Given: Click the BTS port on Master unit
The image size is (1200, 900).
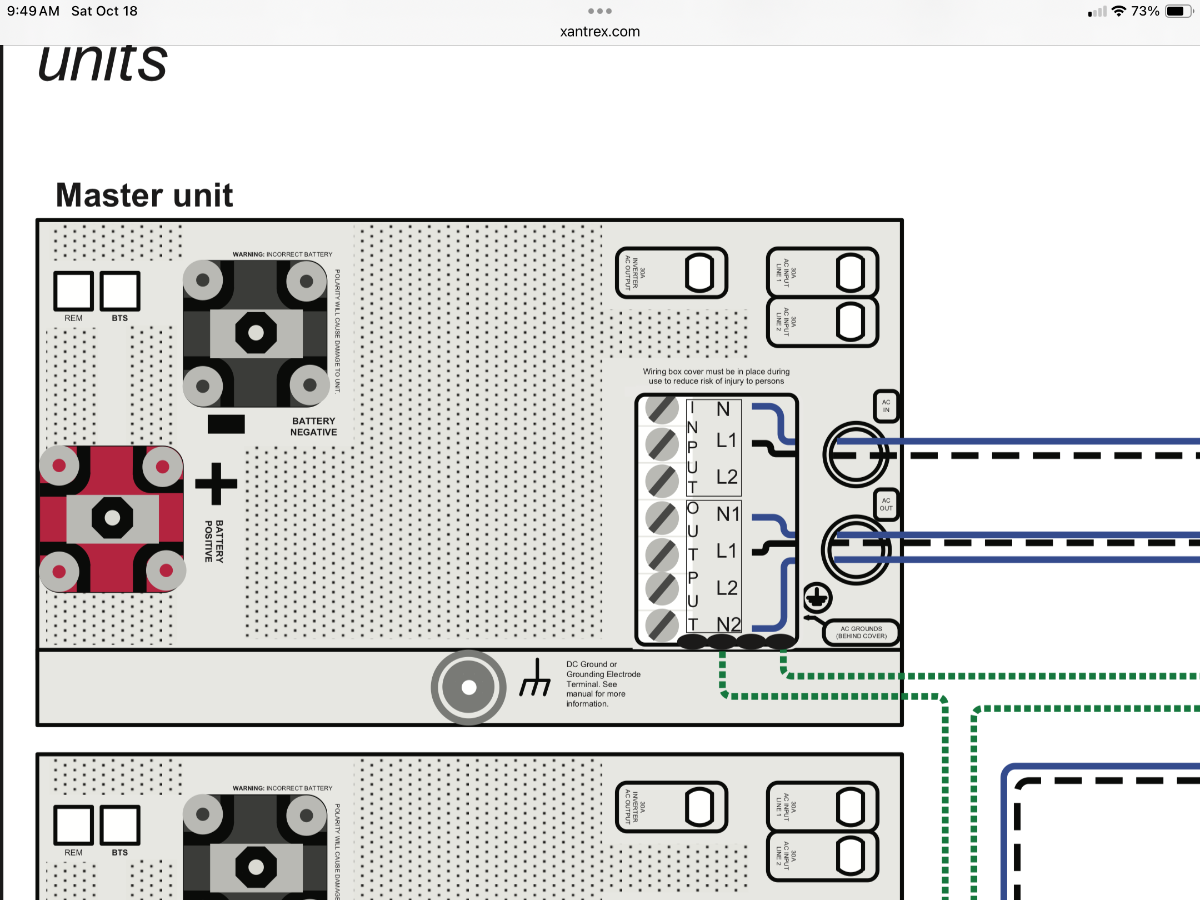Looking at the screenshot, I should [x=120, y=291].
